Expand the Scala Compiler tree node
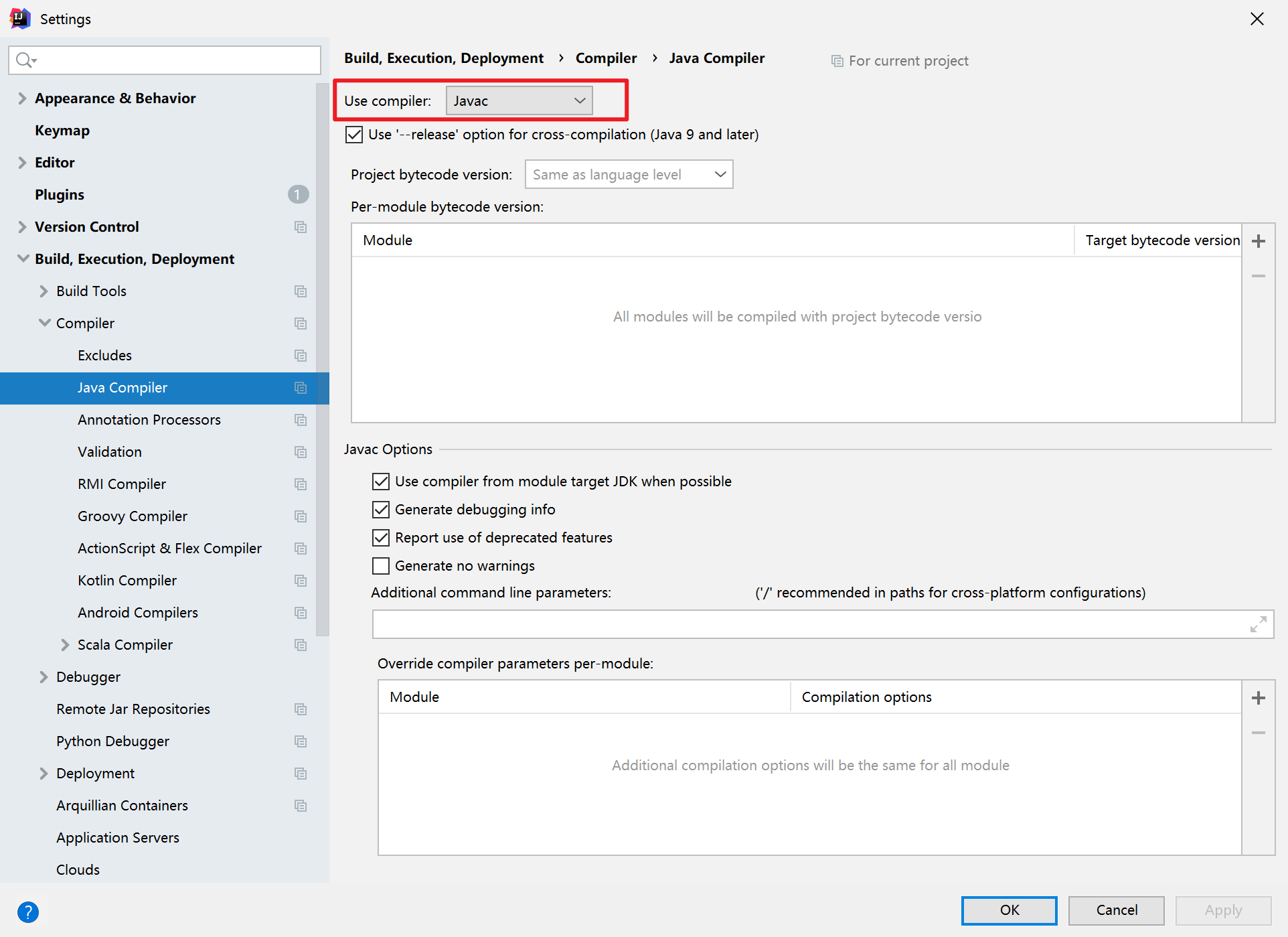 click(65, 645)
